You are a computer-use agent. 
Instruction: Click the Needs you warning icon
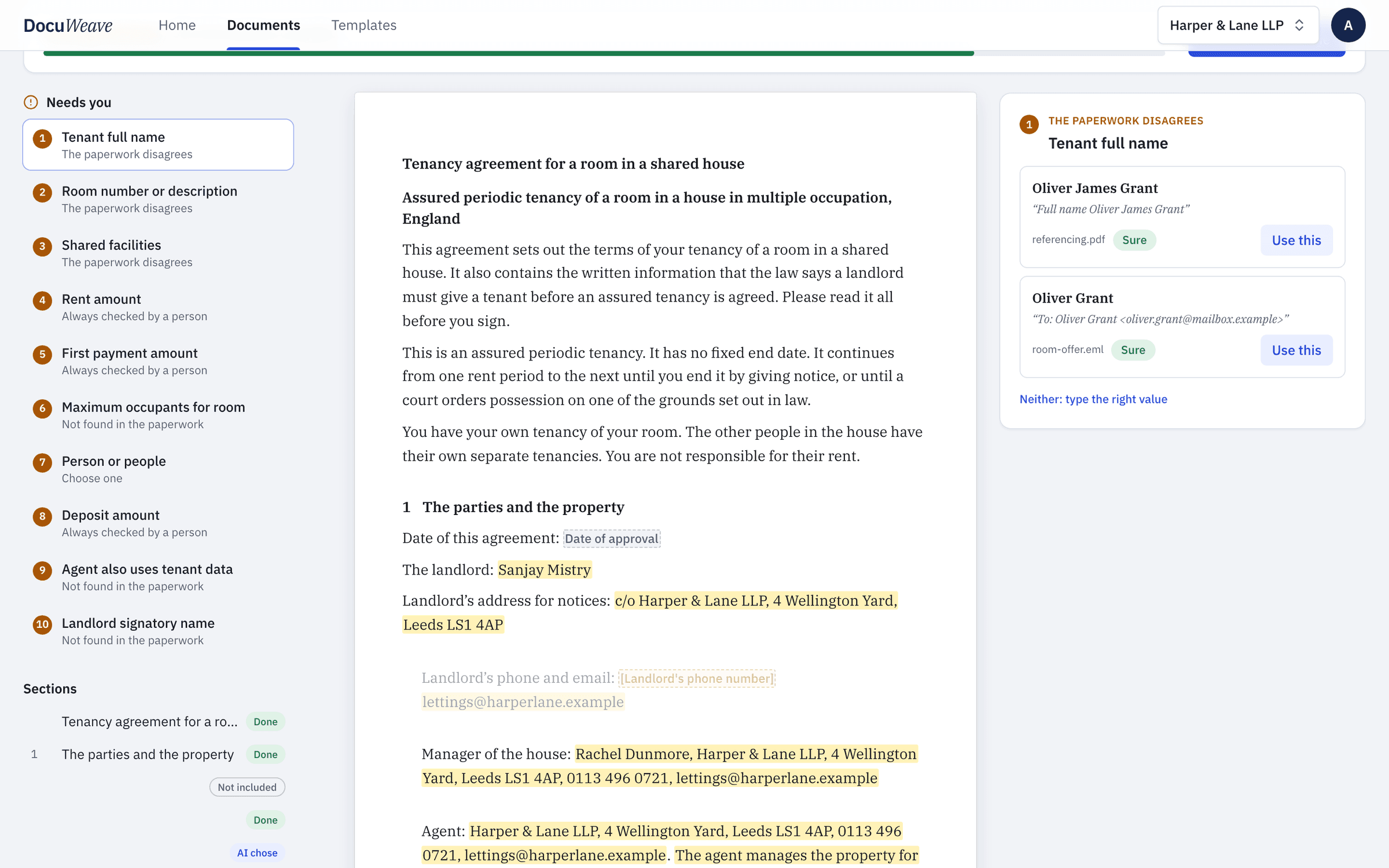coord(31,102)
